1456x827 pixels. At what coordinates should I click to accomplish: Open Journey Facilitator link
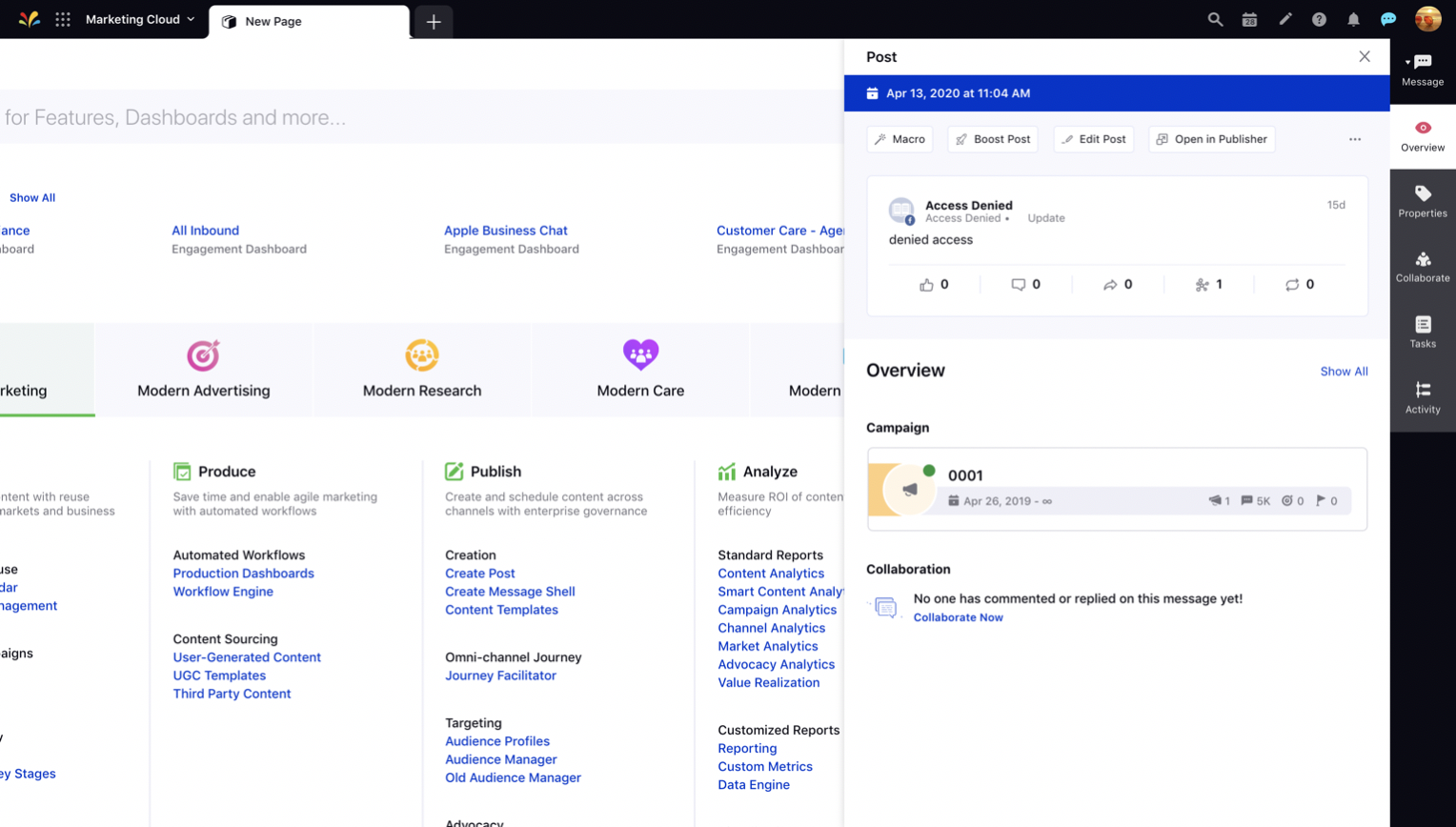[x=500, y=676]
